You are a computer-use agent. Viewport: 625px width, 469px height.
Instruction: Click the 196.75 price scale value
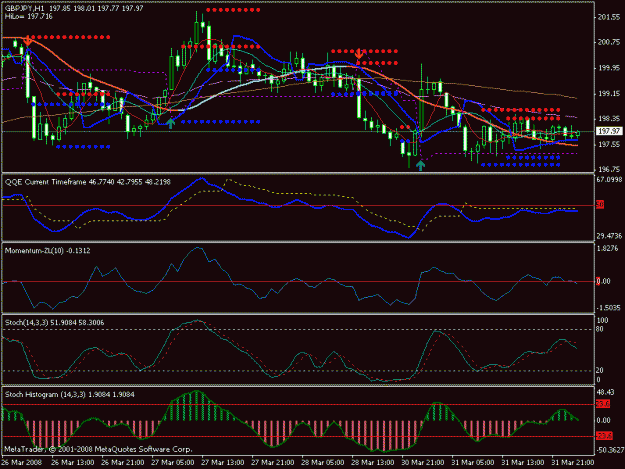(x=609, y=169)
